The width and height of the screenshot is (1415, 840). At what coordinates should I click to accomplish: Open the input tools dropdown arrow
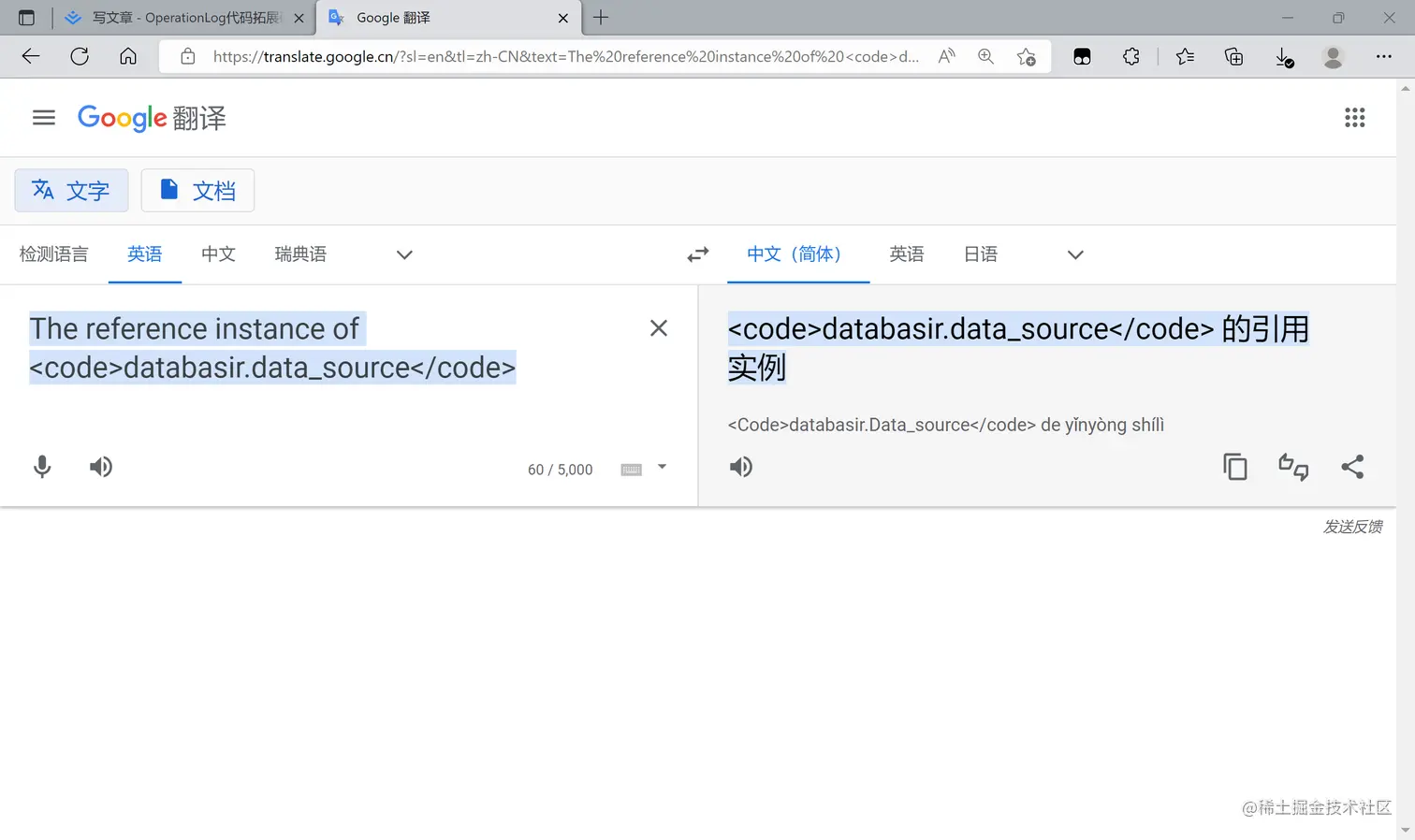(x=662, y=467)
